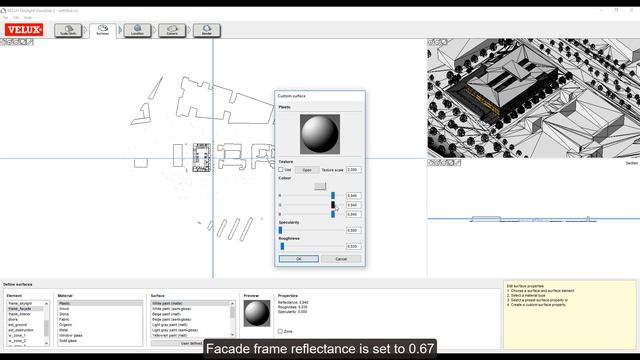Choose Organic in Material list
The image size is (640, 360).
[x=100, y=325]
